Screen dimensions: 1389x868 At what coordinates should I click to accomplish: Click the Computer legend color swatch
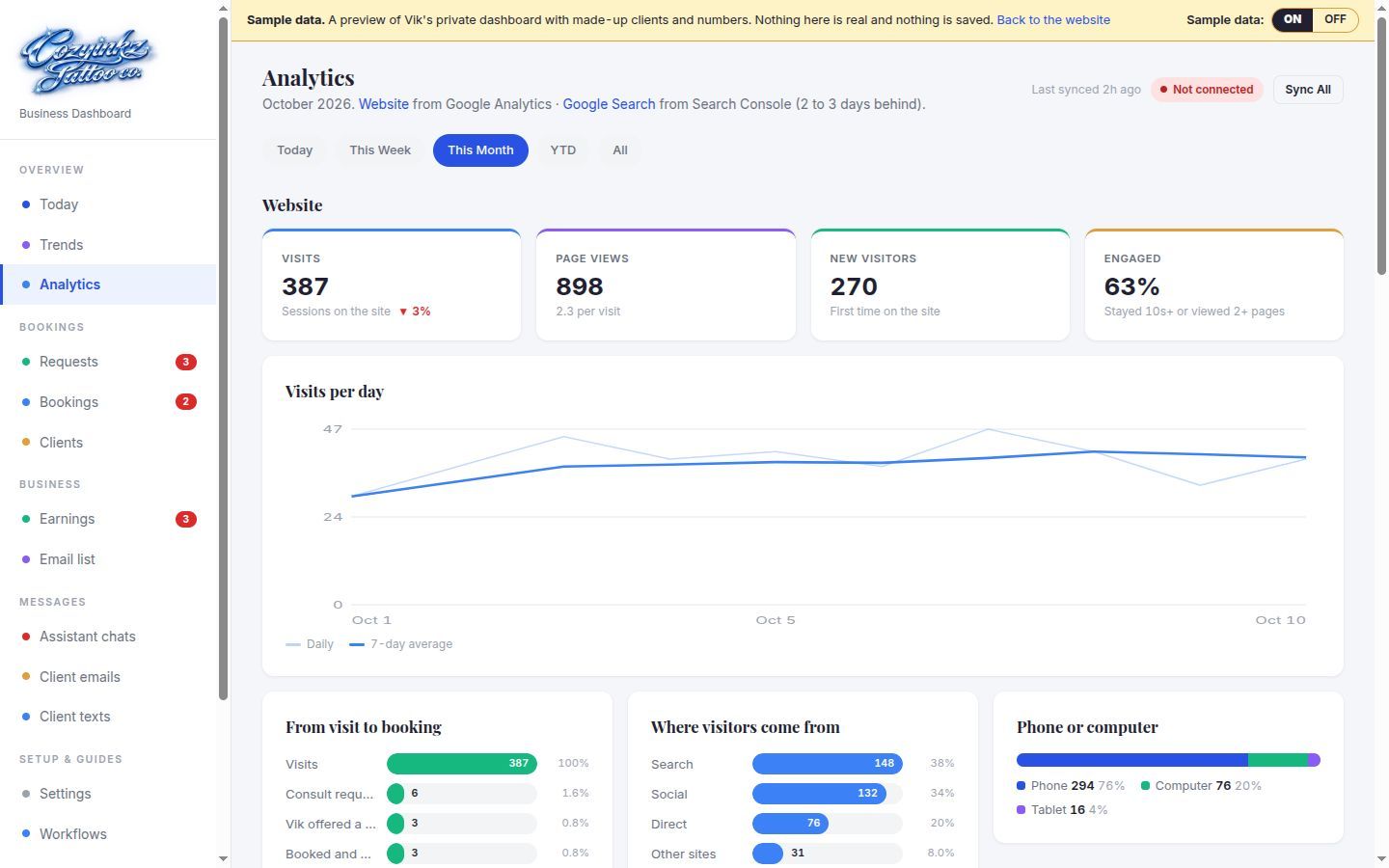pos(1146,786)
